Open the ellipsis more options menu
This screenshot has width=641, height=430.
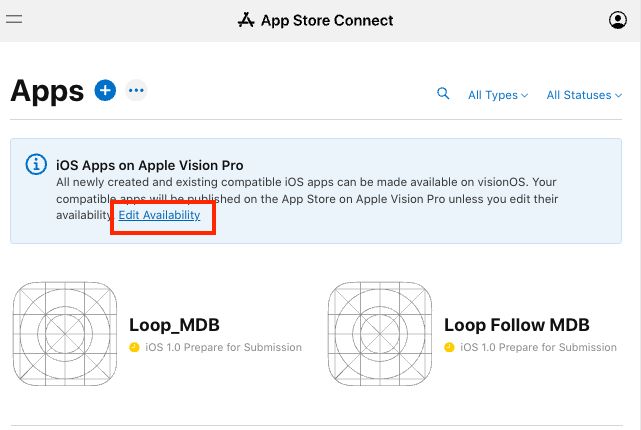(x=137, y=91)
